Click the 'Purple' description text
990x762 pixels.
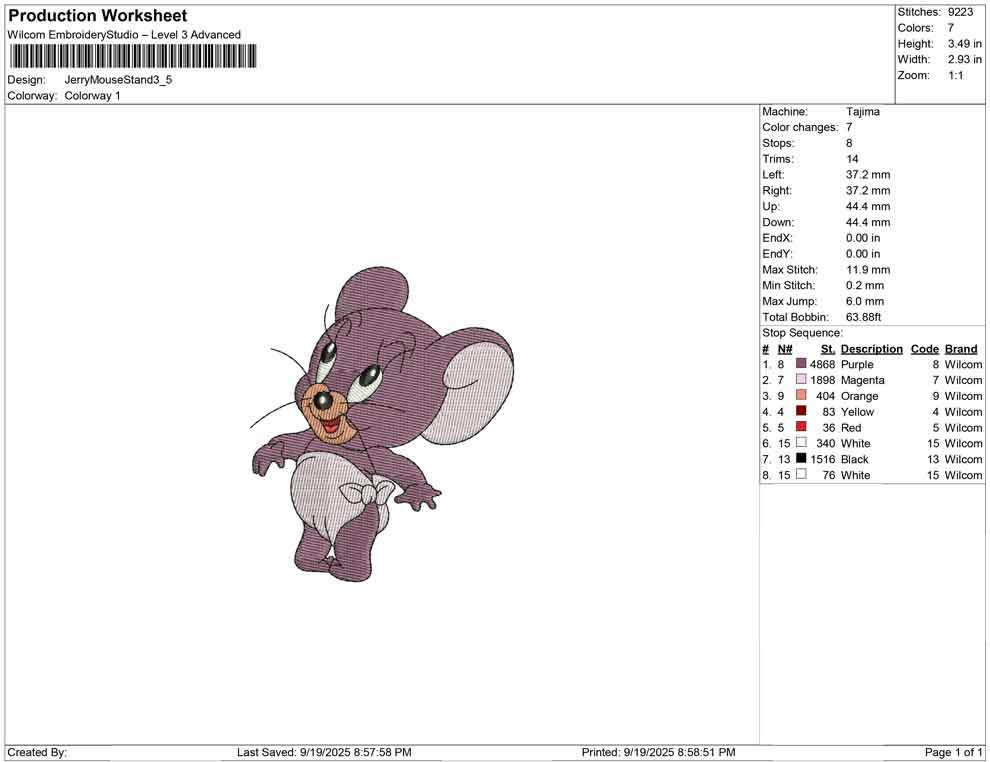point(857,364)
